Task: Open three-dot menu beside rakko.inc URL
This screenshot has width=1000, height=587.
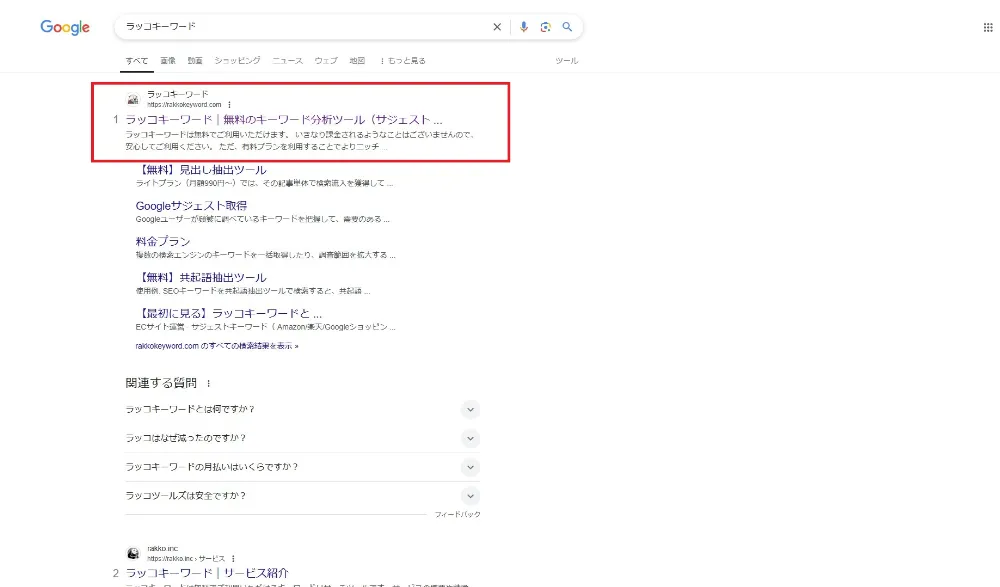Action: click(x=233, y=558)
